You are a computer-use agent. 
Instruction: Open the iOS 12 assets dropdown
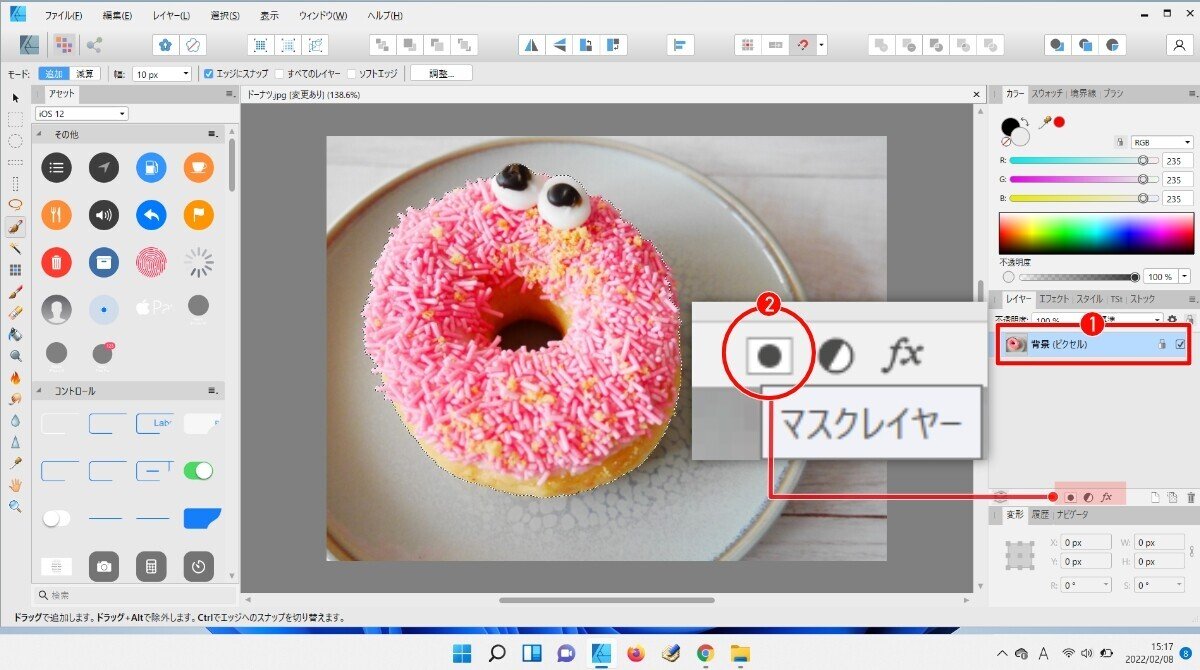click(x=80, y=113)
